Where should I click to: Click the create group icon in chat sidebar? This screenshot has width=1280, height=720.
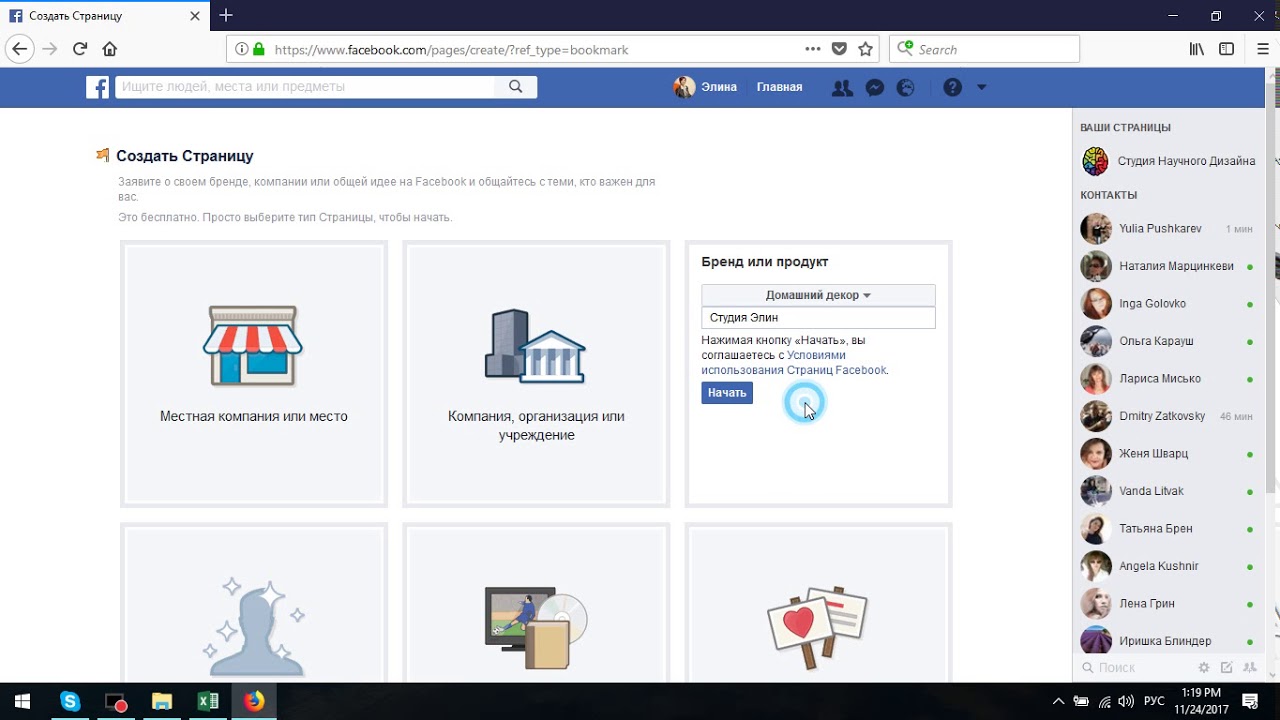click(x=1250, y=667)
